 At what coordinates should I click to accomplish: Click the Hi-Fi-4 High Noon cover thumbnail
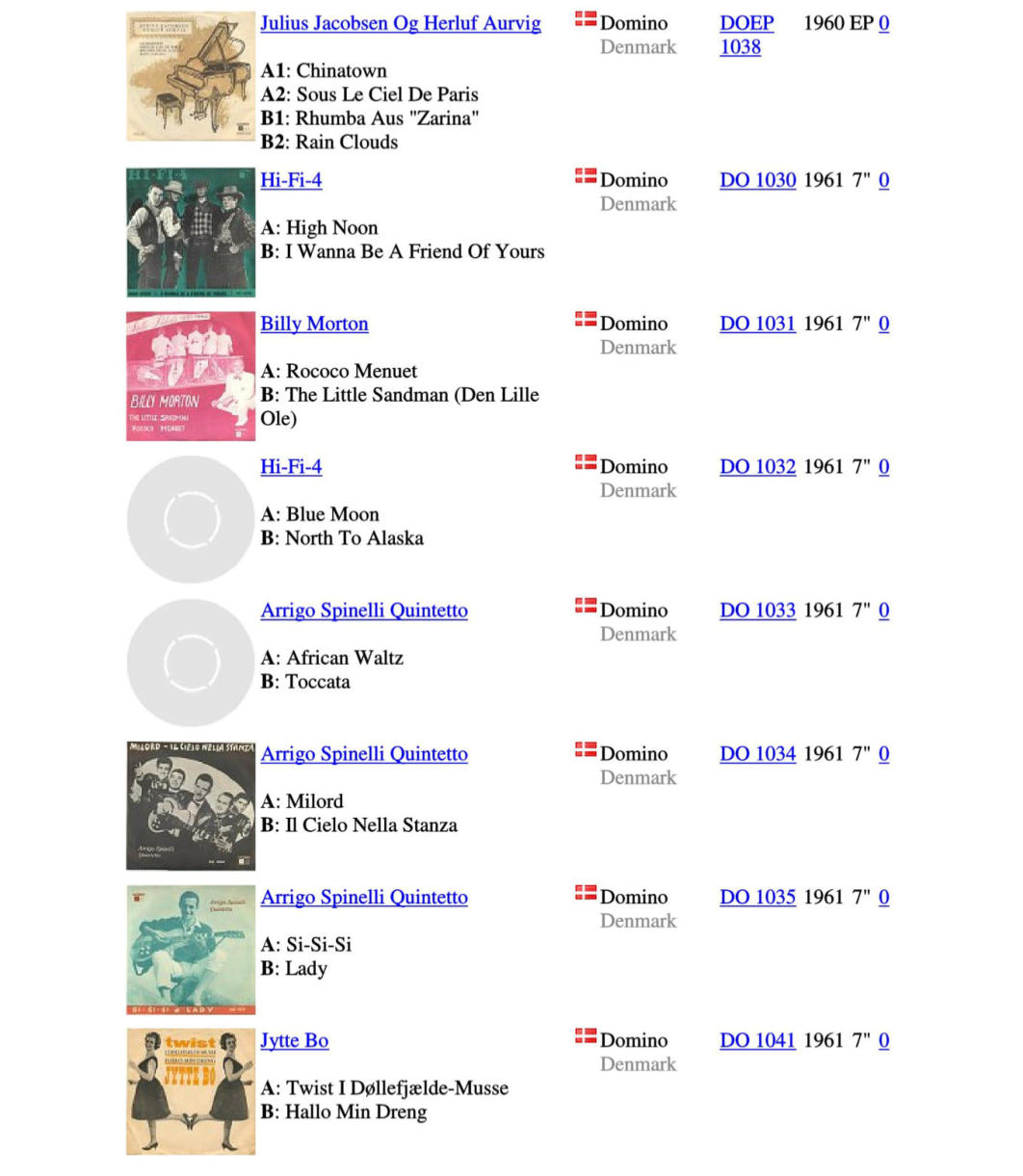point(191,233)
